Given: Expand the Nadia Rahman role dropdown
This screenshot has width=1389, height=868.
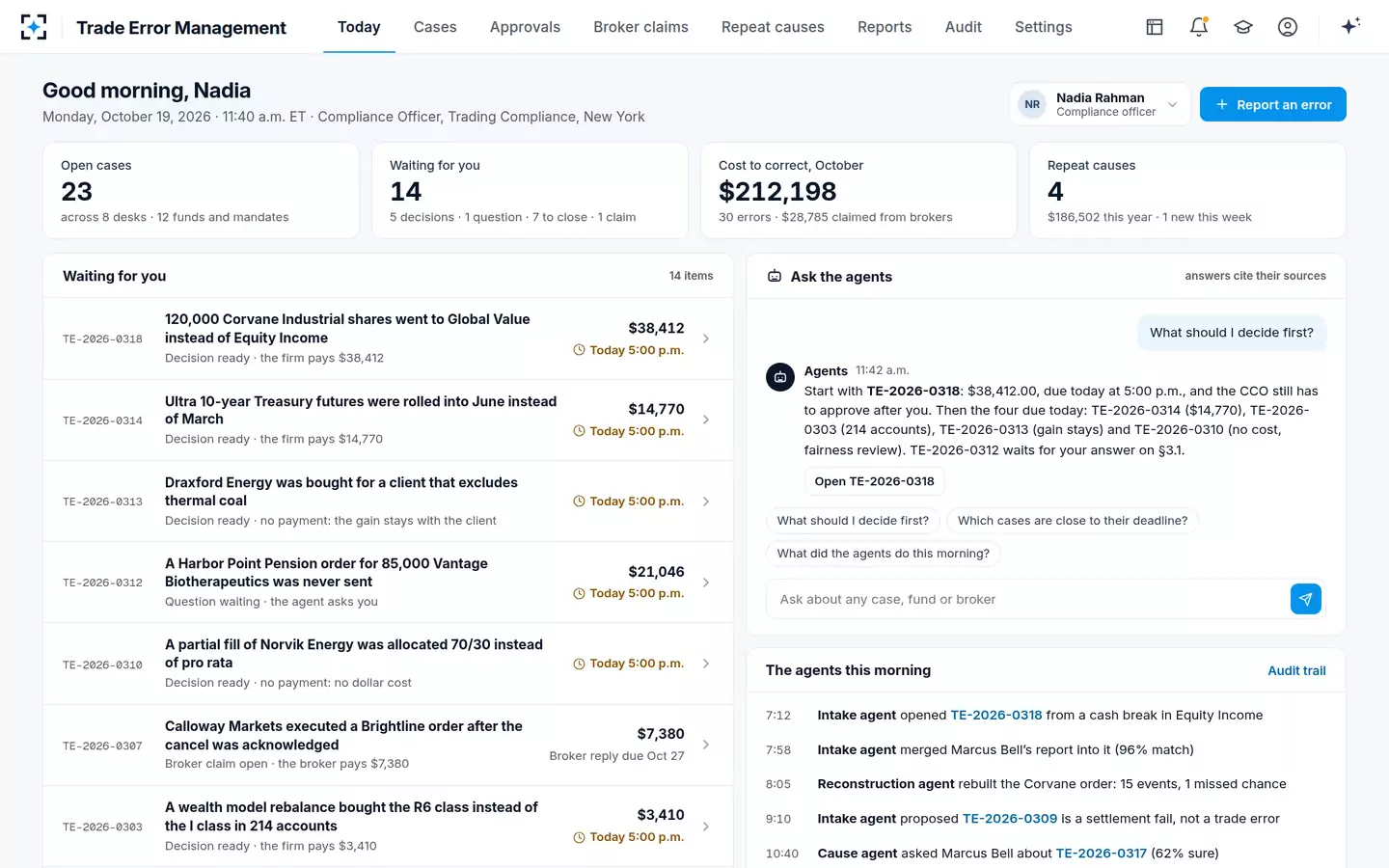Looking at the screenshot, I should tap(1172, 104).
